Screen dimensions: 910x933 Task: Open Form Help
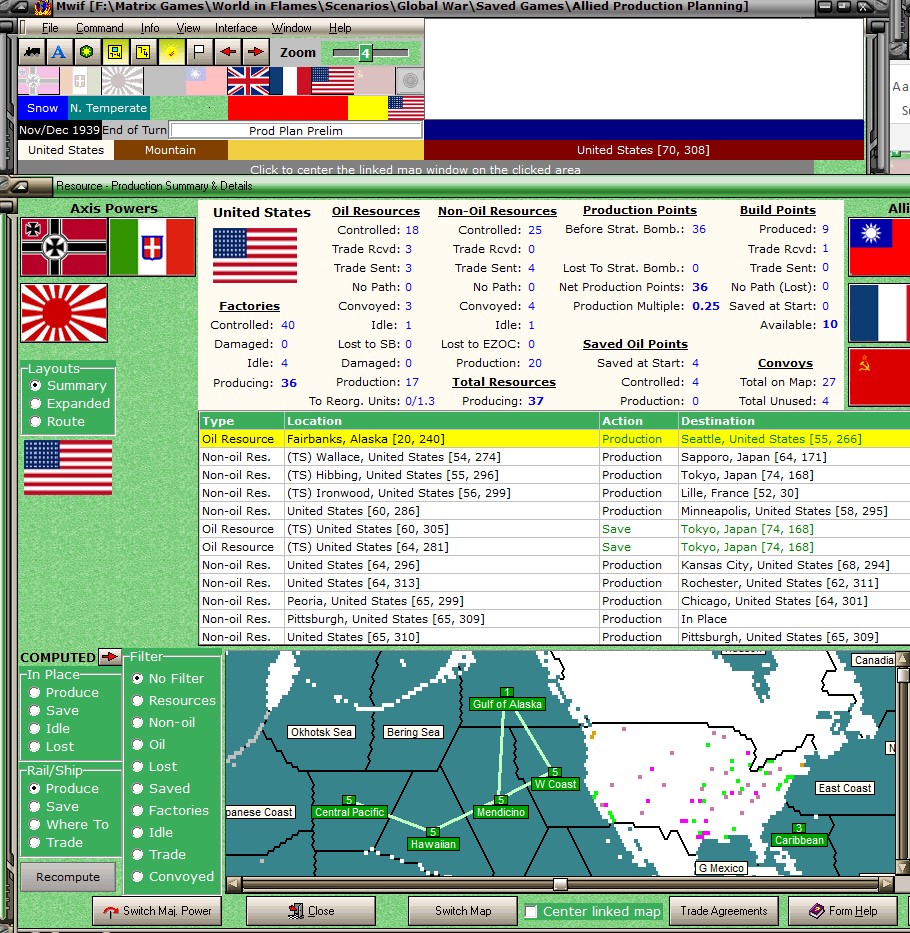(x=842, y=911)
